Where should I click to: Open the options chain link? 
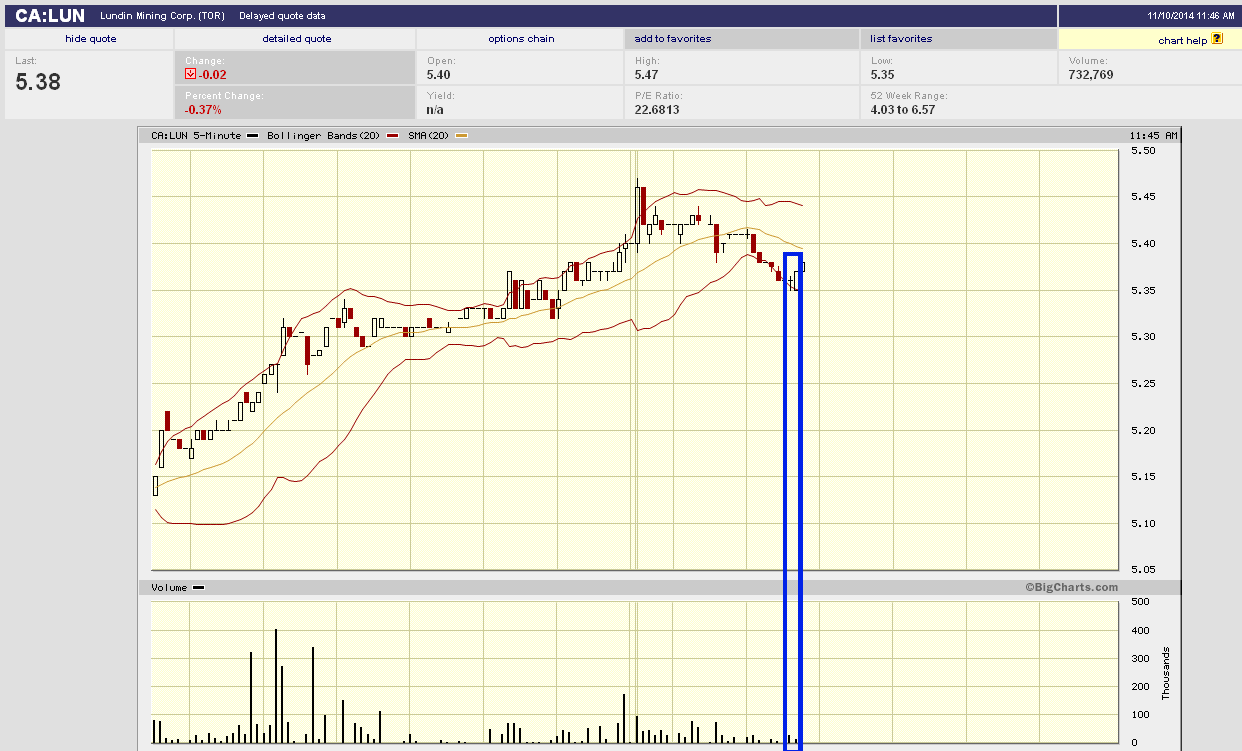521,39
